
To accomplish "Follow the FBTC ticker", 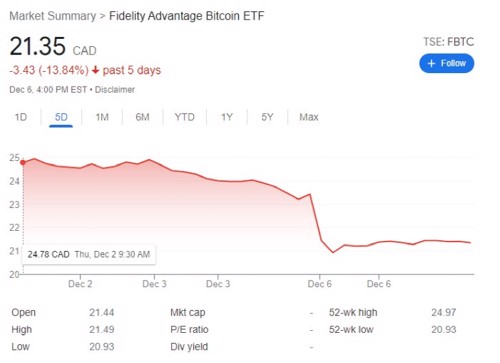I will click(447, 63).
